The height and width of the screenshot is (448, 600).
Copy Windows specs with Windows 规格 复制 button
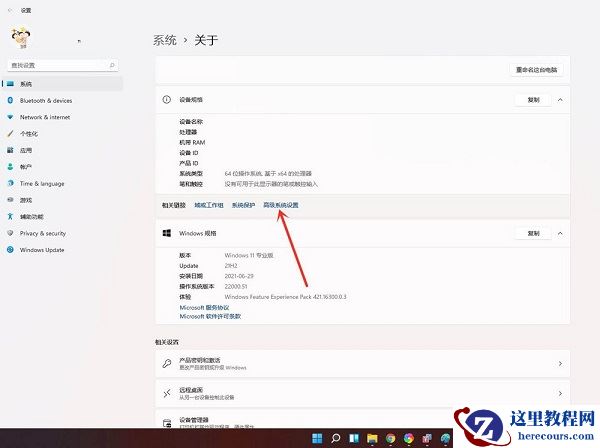pos(533,233)
